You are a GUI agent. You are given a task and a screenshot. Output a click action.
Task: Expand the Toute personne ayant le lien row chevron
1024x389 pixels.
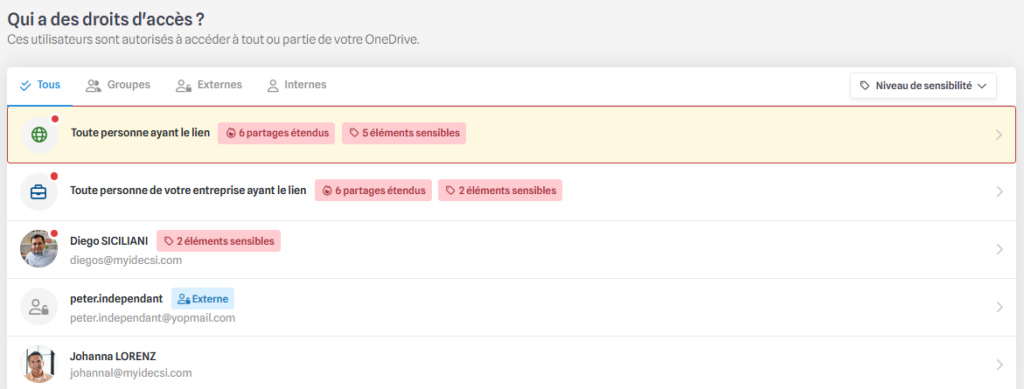[x=998, y=134]
